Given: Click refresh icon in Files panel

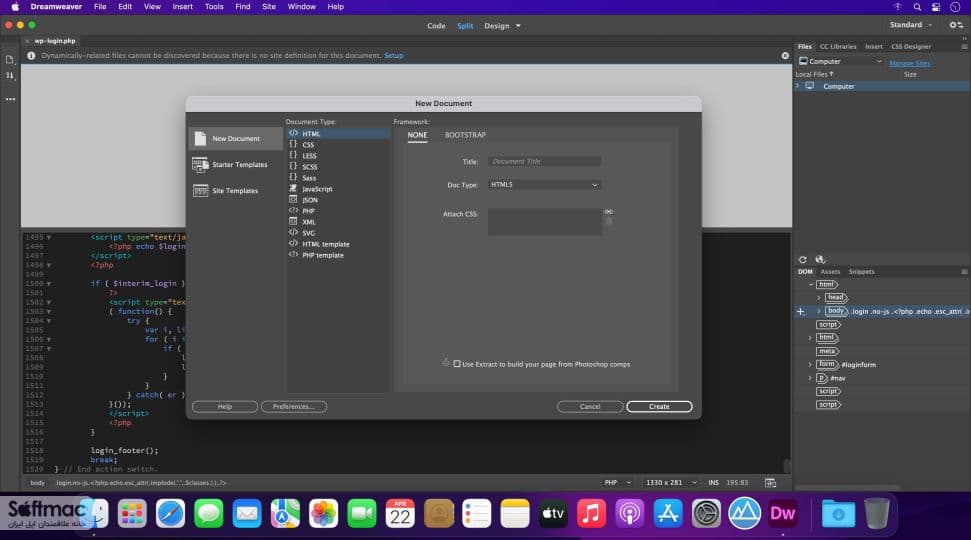Looking at the screenshot, I should (x=803, y=259).
